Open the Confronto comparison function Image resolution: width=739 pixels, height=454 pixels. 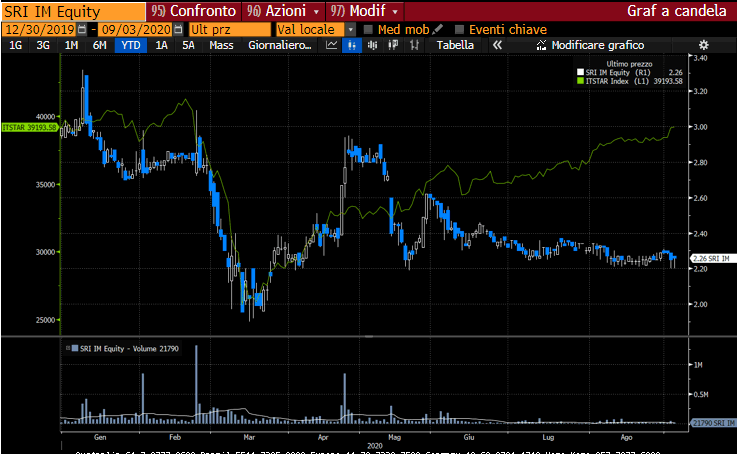[x=194, y=11]
